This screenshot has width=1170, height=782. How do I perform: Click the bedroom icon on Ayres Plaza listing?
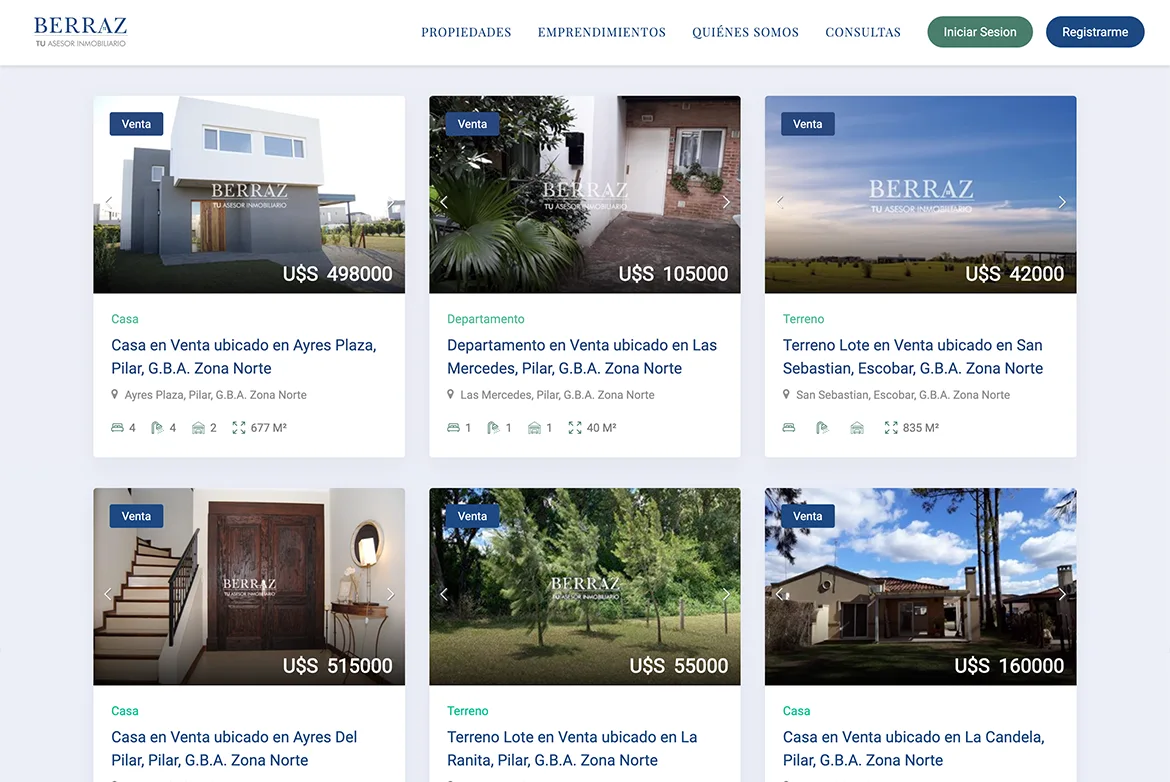coord(117,428)
